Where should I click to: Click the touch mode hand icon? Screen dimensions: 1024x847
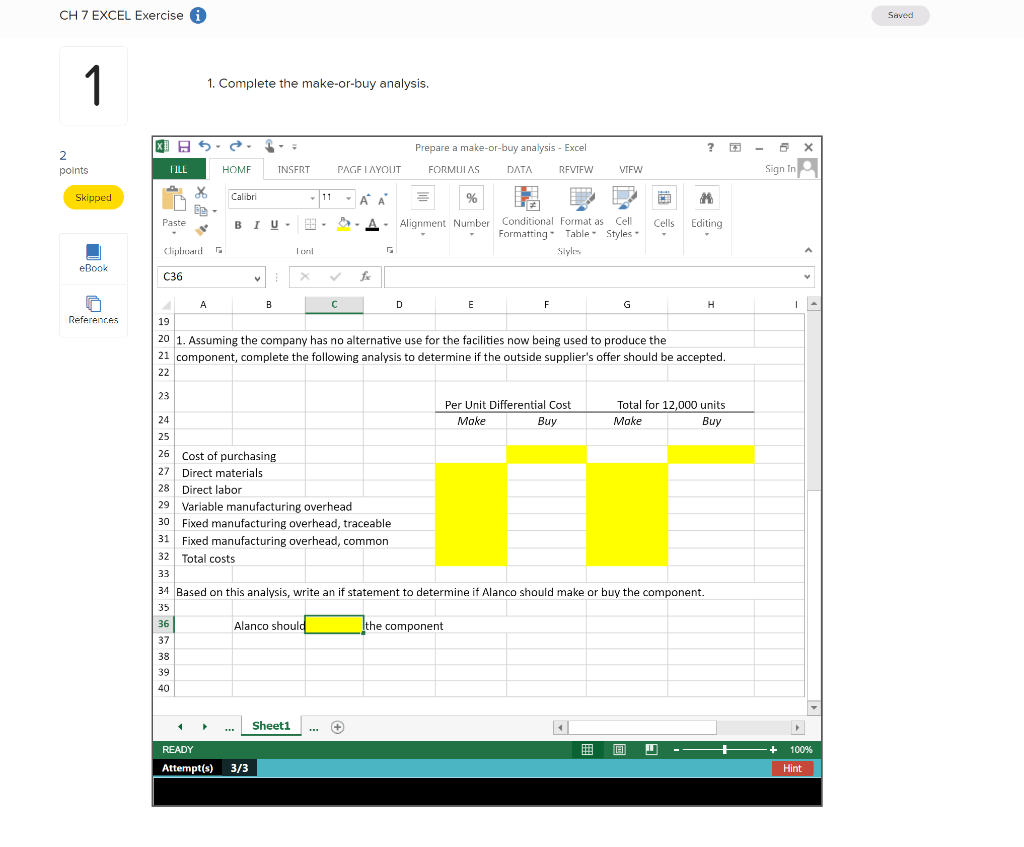pyautogui.click(x=269, y=146)
